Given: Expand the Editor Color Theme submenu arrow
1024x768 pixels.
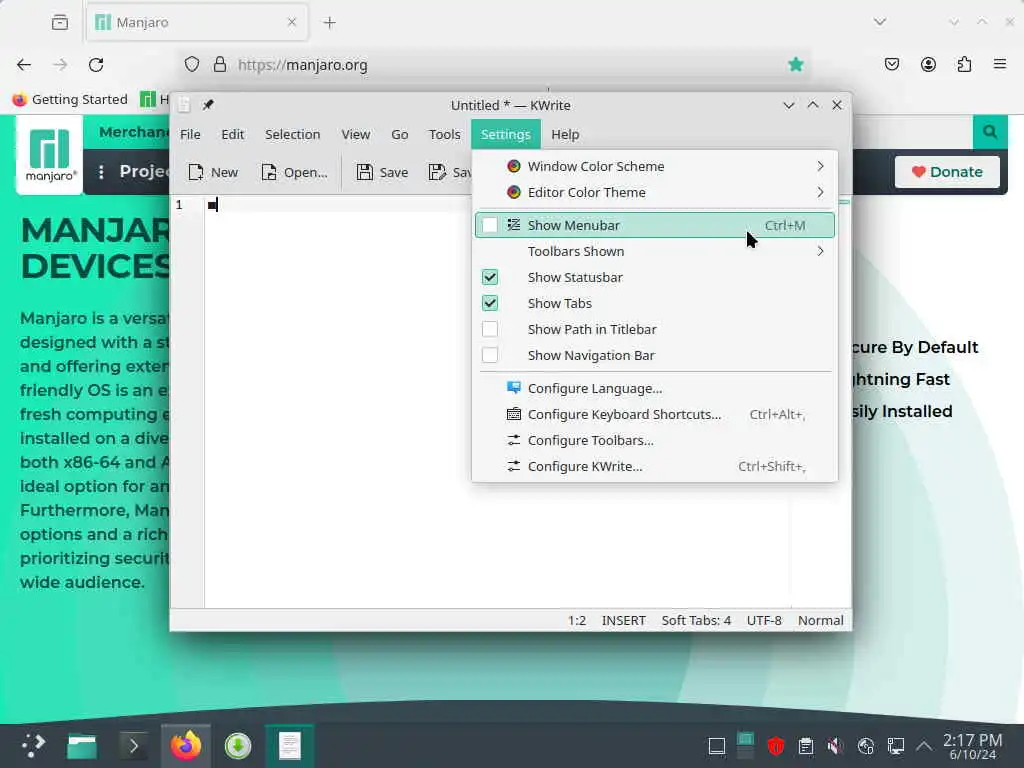Looking at the screenshot, I should pyautogui.click(x=820, y=193).
